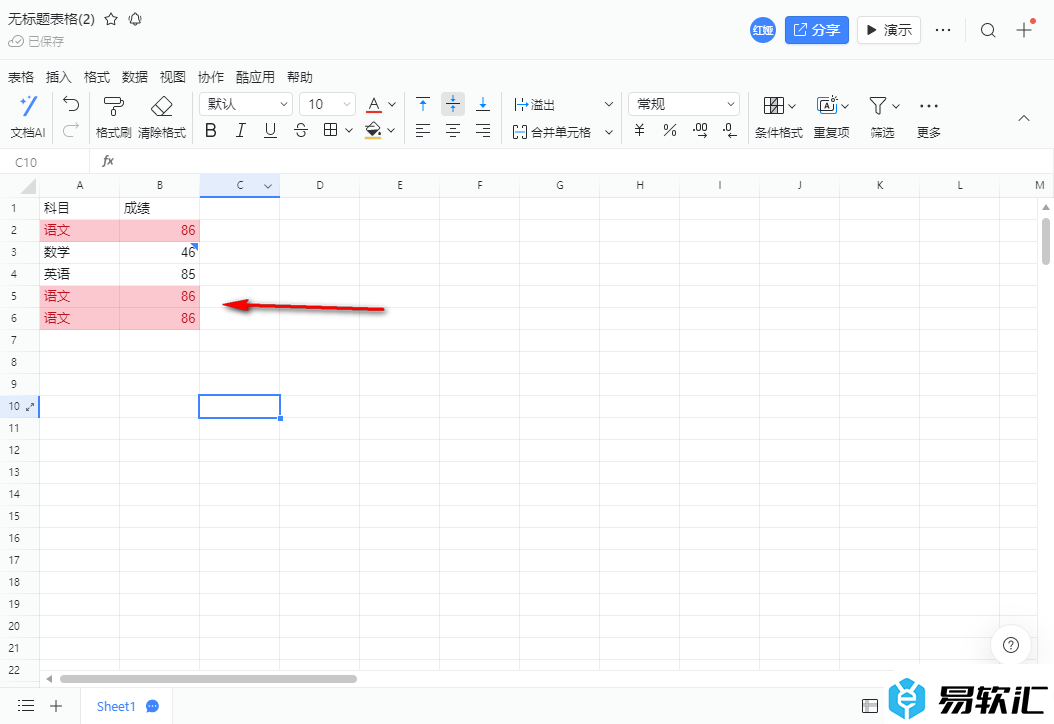
Task: Apply the red font color
Action: (x=374, y=104)
